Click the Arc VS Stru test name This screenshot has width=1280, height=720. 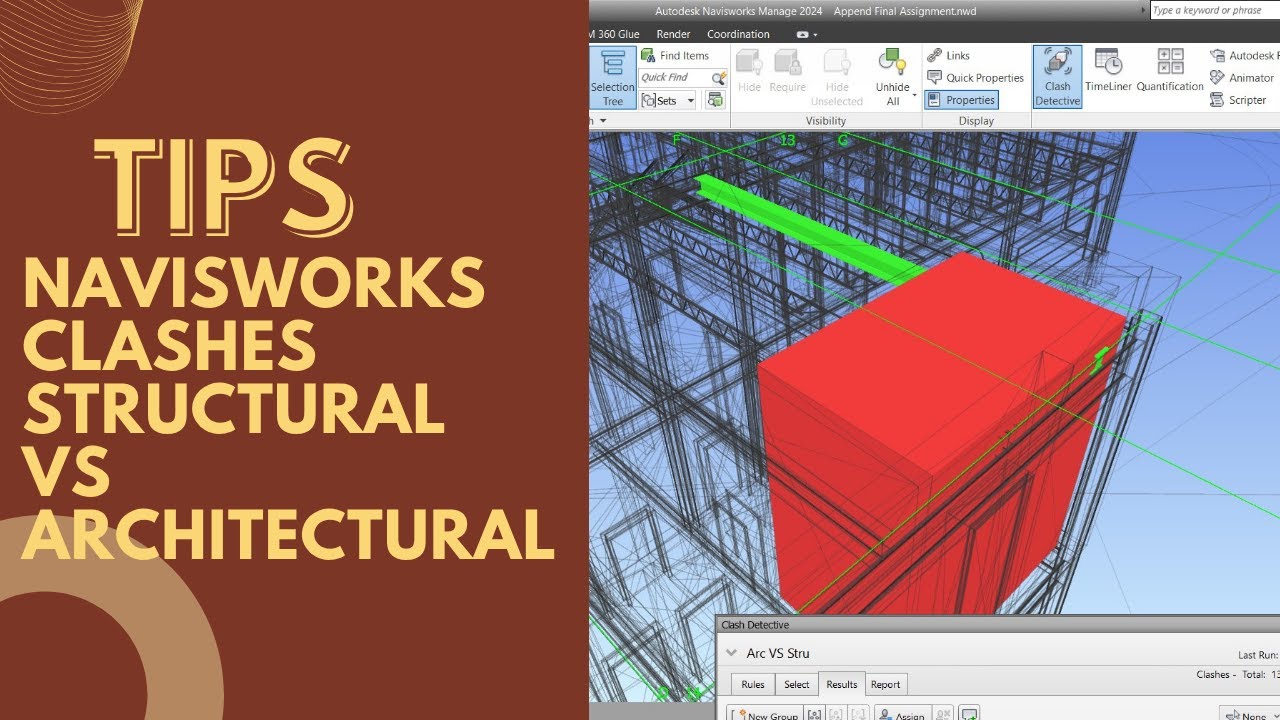click(x=778, y=653)
